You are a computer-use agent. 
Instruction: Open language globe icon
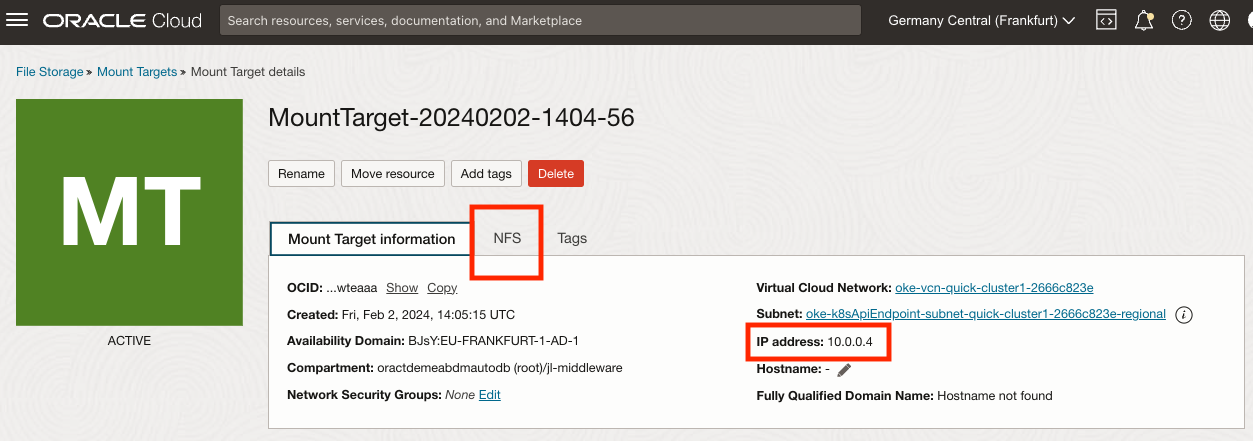(x=1219, y=20)
